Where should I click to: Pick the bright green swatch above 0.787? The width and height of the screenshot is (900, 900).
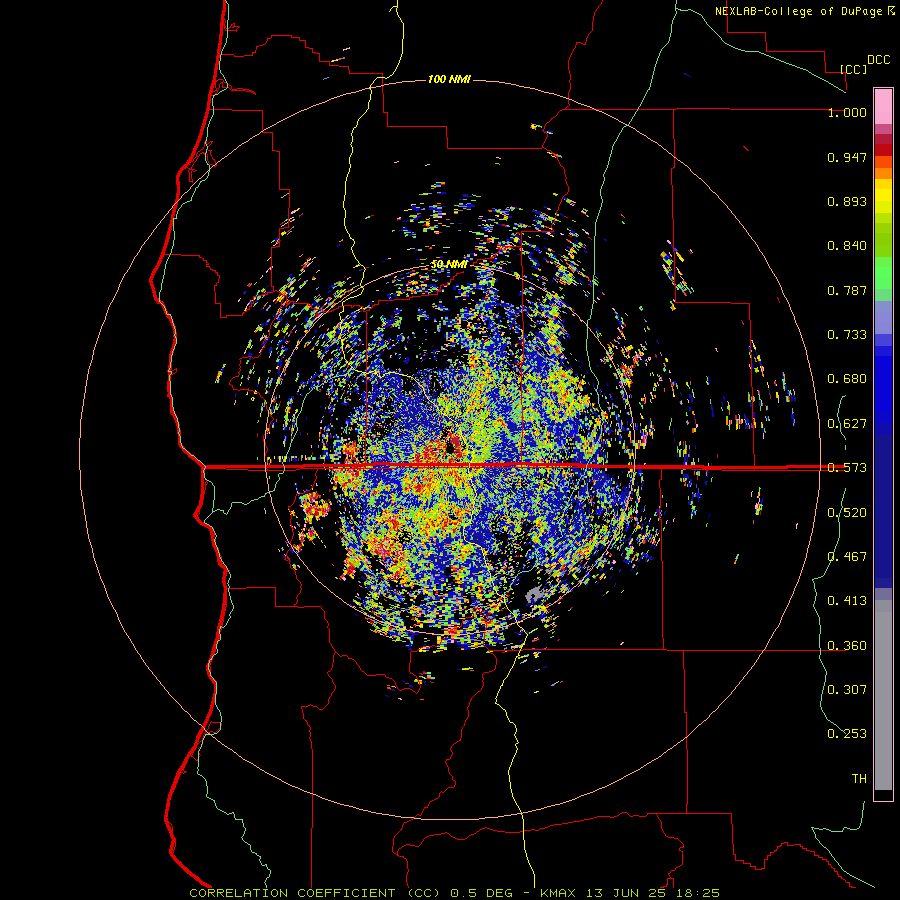point(883,273)
